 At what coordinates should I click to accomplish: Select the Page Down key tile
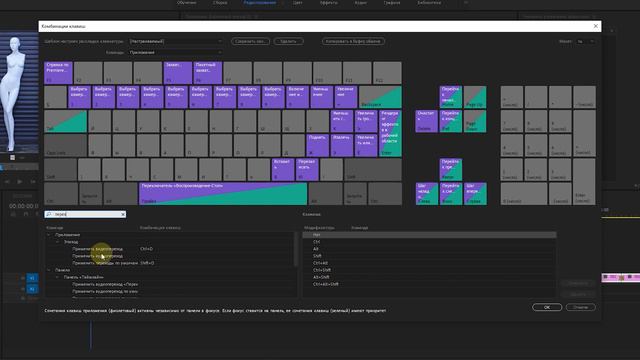tap(475, 121)
